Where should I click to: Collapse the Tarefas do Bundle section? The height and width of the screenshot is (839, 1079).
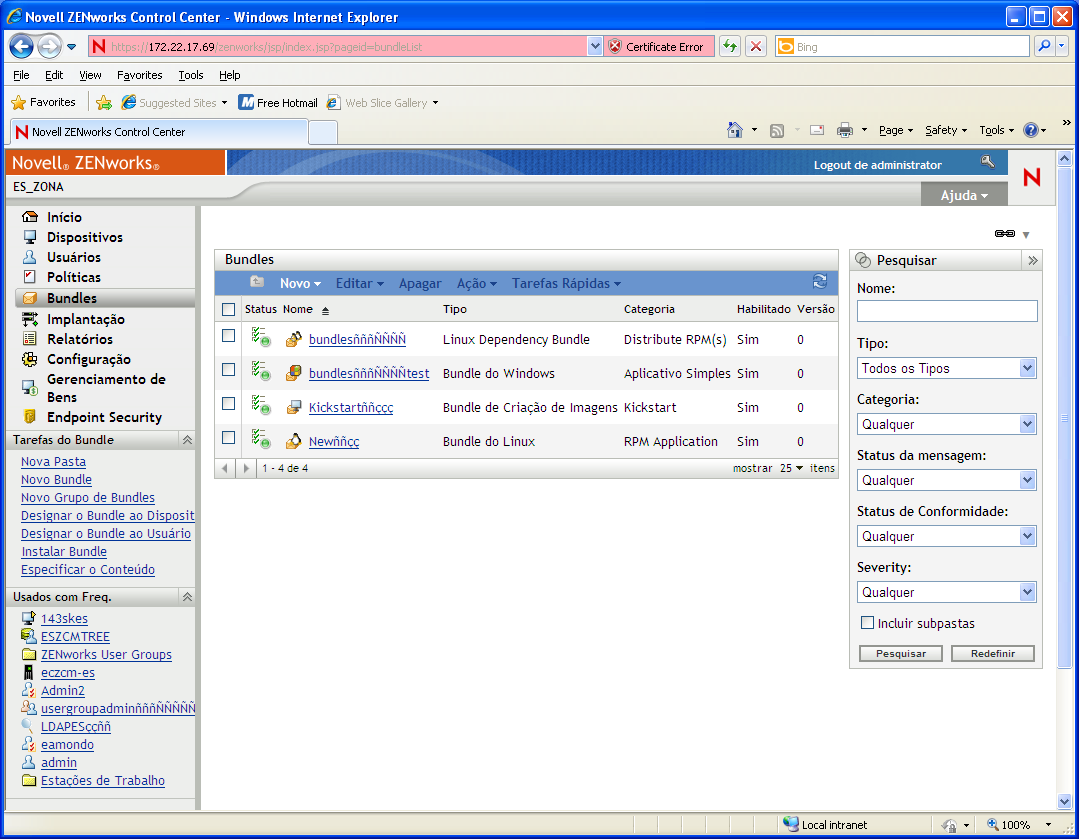[x=186, y=440]
